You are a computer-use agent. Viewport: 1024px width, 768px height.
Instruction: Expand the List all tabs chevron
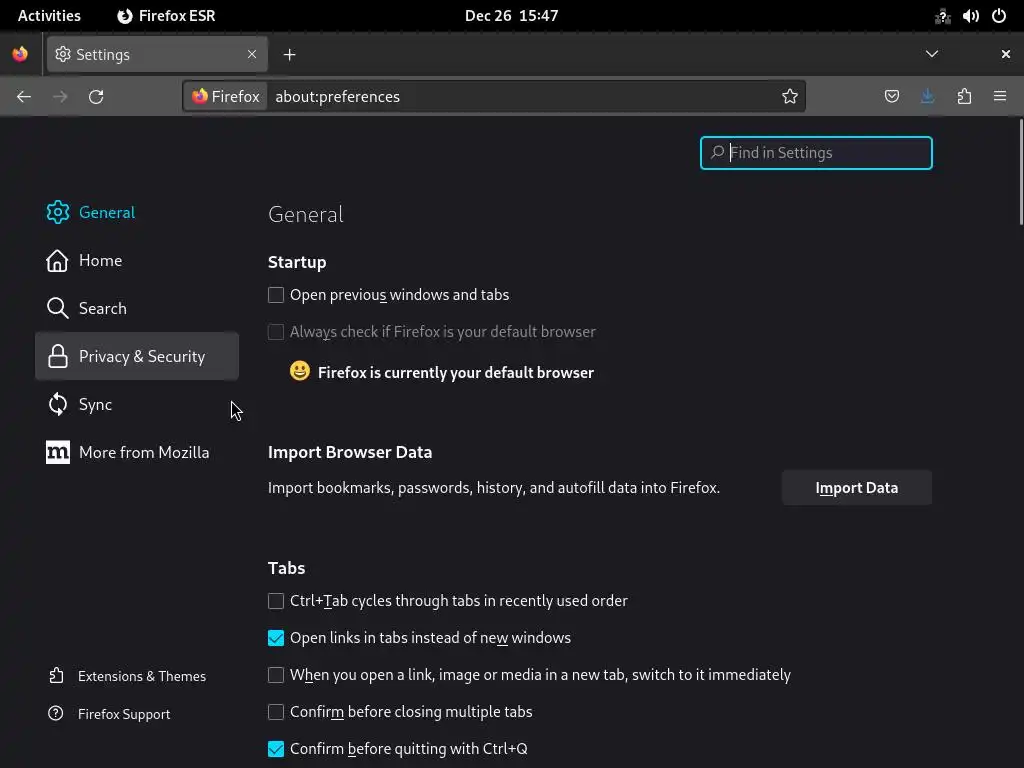click(932, 54)
